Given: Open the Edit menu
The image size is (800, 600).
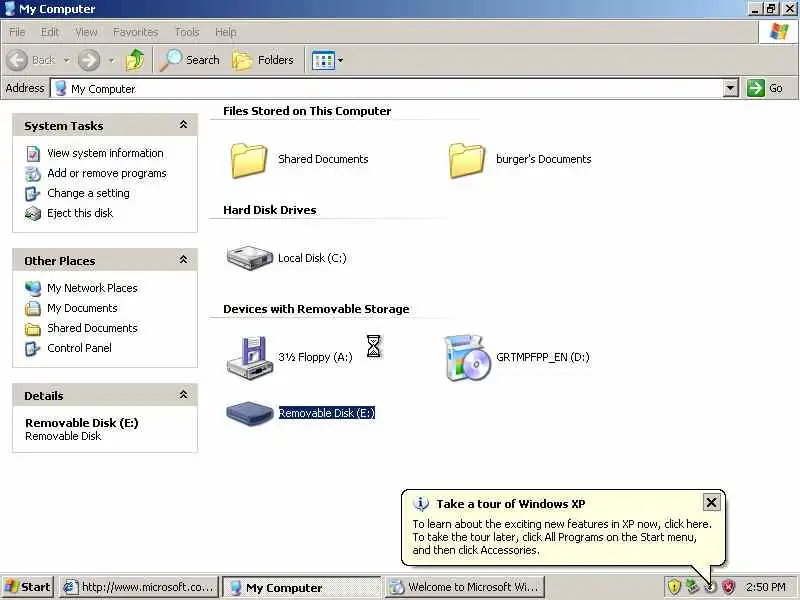Looking at the screenshot, I should click(x=50, y=32).
